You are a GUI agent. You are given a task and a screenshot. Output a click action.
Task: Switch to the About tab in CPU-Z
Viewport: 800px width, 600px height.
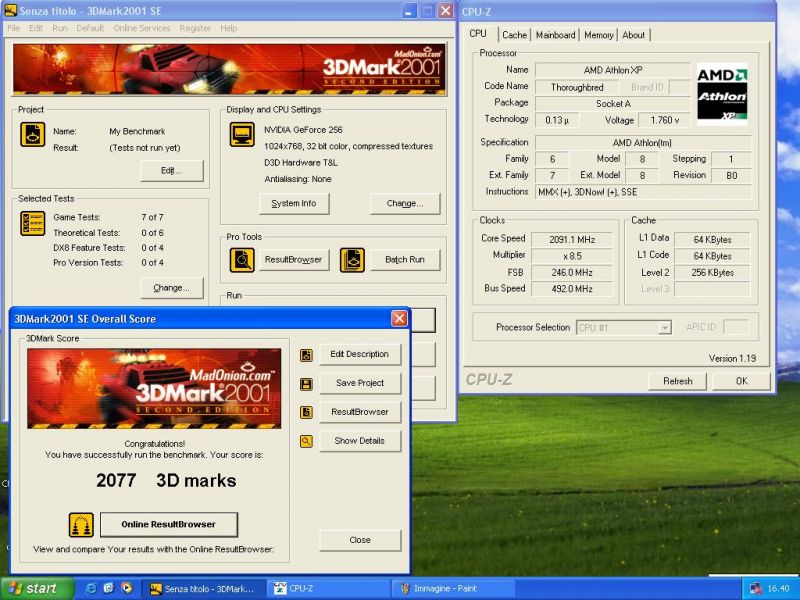click(633, 35)
